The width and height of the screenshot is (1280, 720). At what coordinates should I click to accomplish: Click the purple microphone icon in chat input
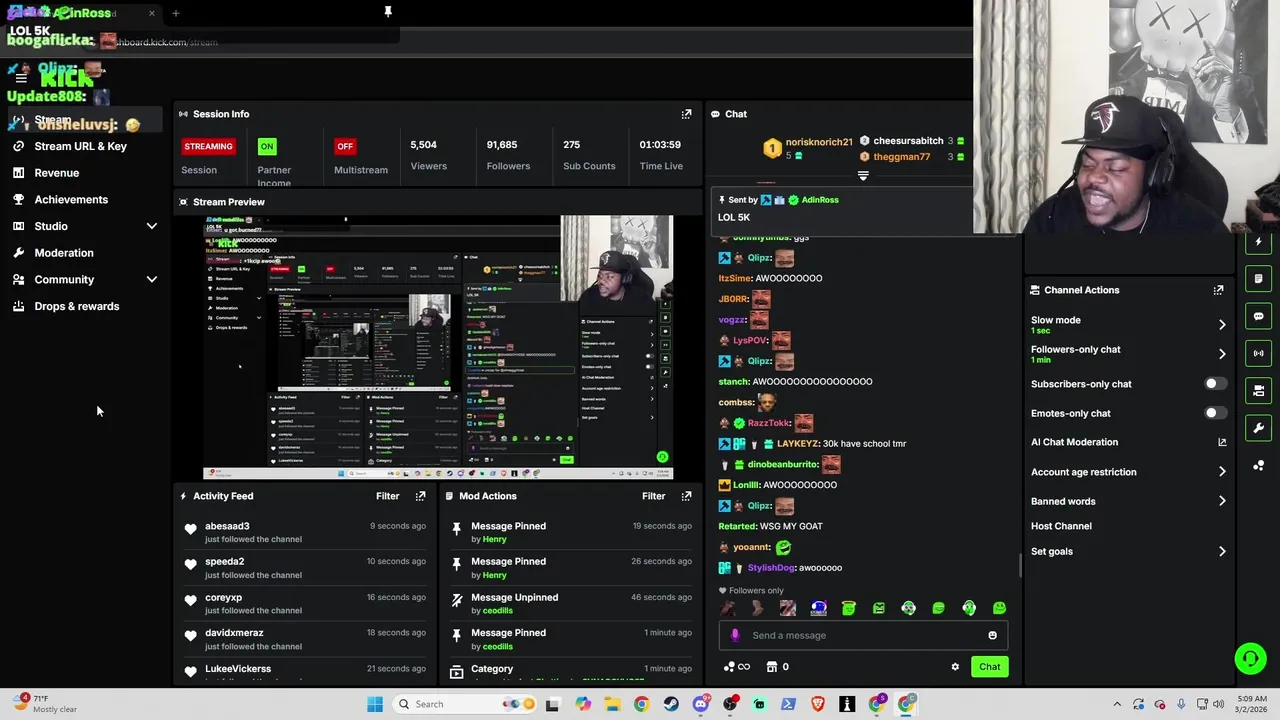pyautogui.click(x=735, y=635)
